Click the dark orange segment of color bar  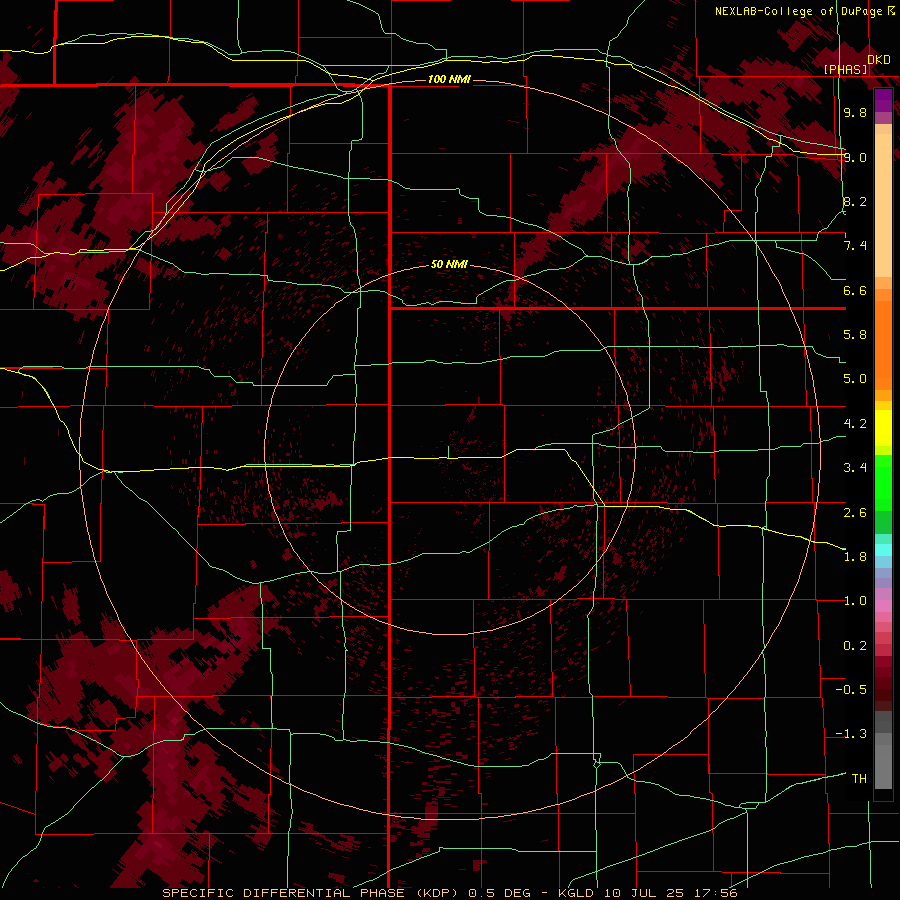[883, 344]
